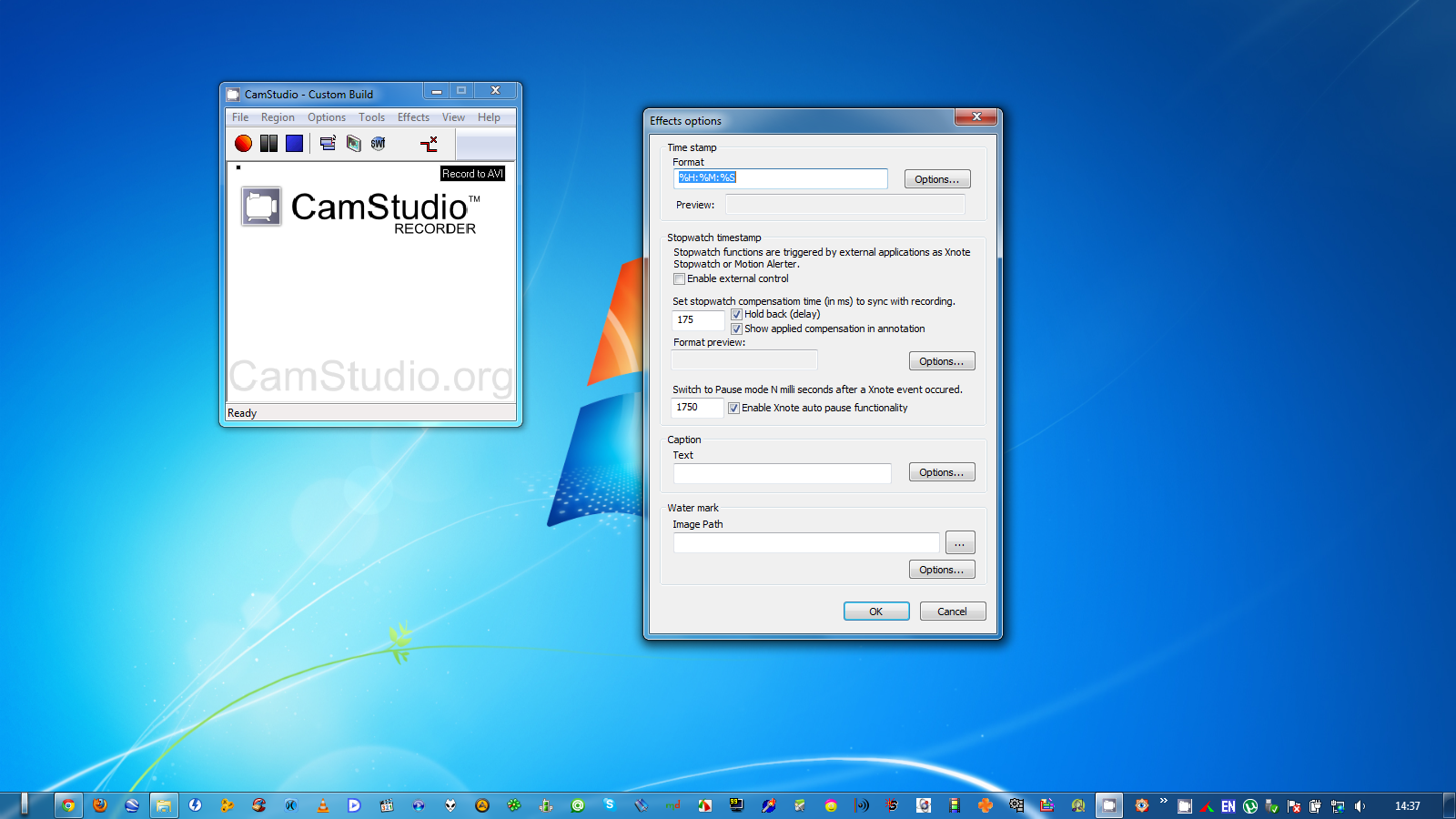Open VLC from the taskbar

click(x=322, y=805)
